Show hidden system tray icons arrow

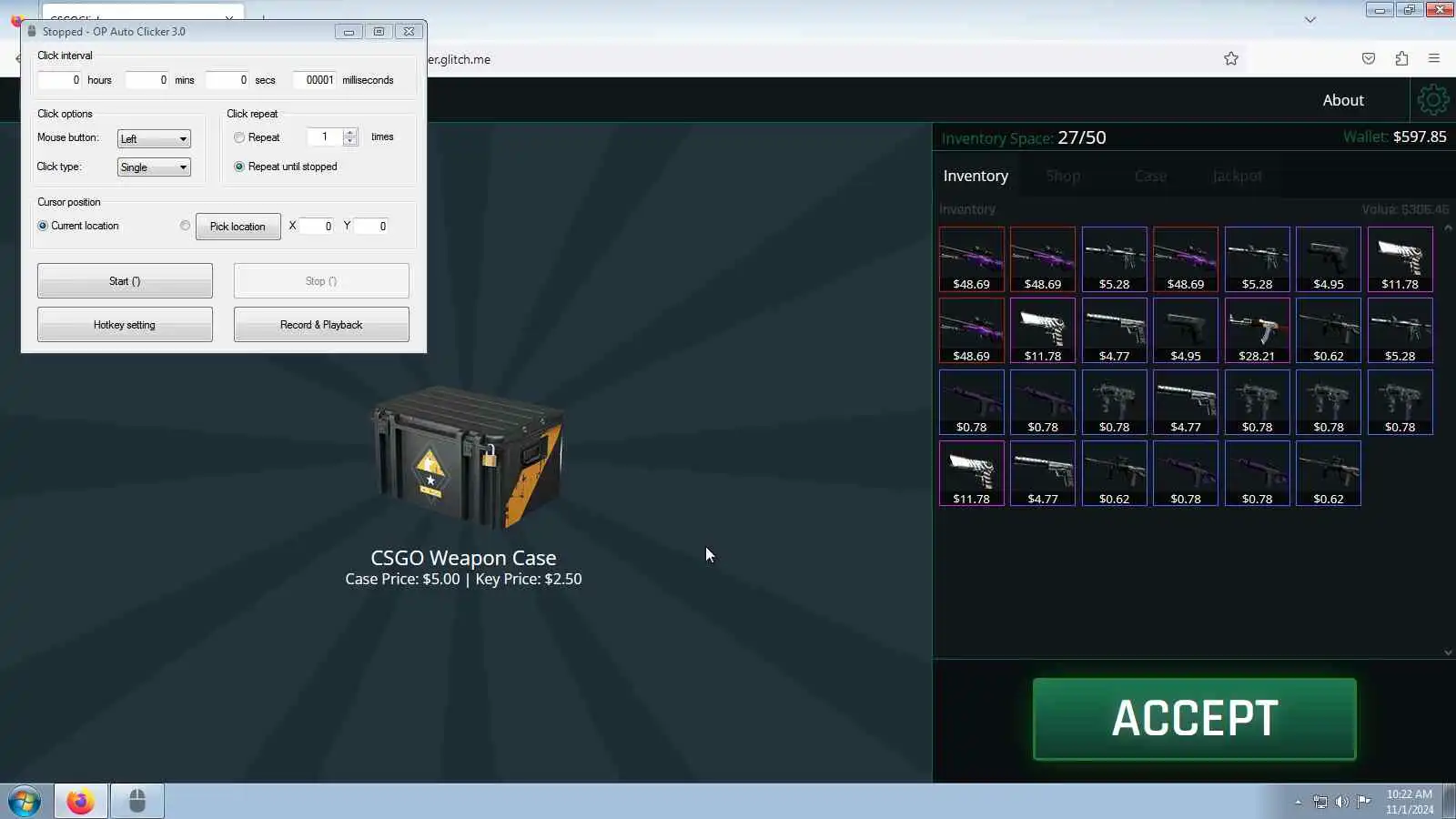1298,802
